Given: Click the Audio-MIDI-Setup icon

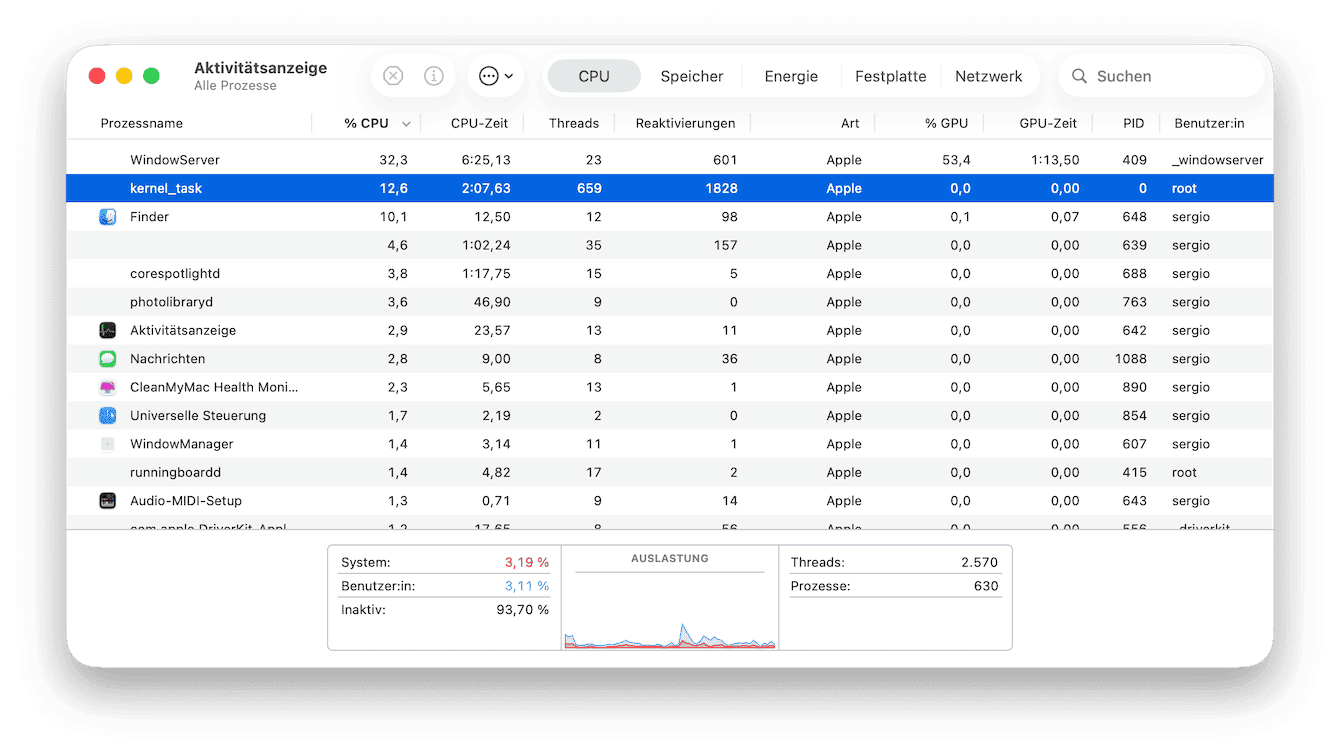Looking at the screenshot, I should pyautogui.click(x=108, y=501).
